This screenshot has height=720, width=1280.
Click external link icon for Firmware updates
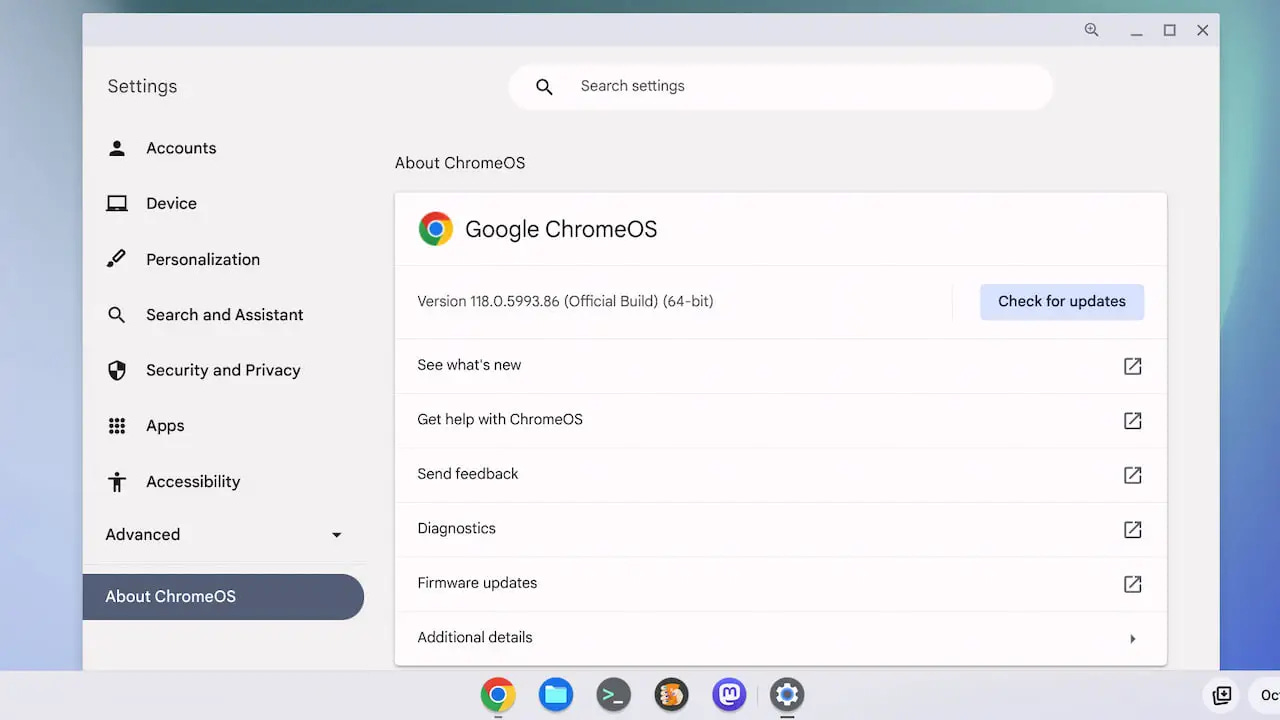pyautogui.click(x=1132, y=584)
